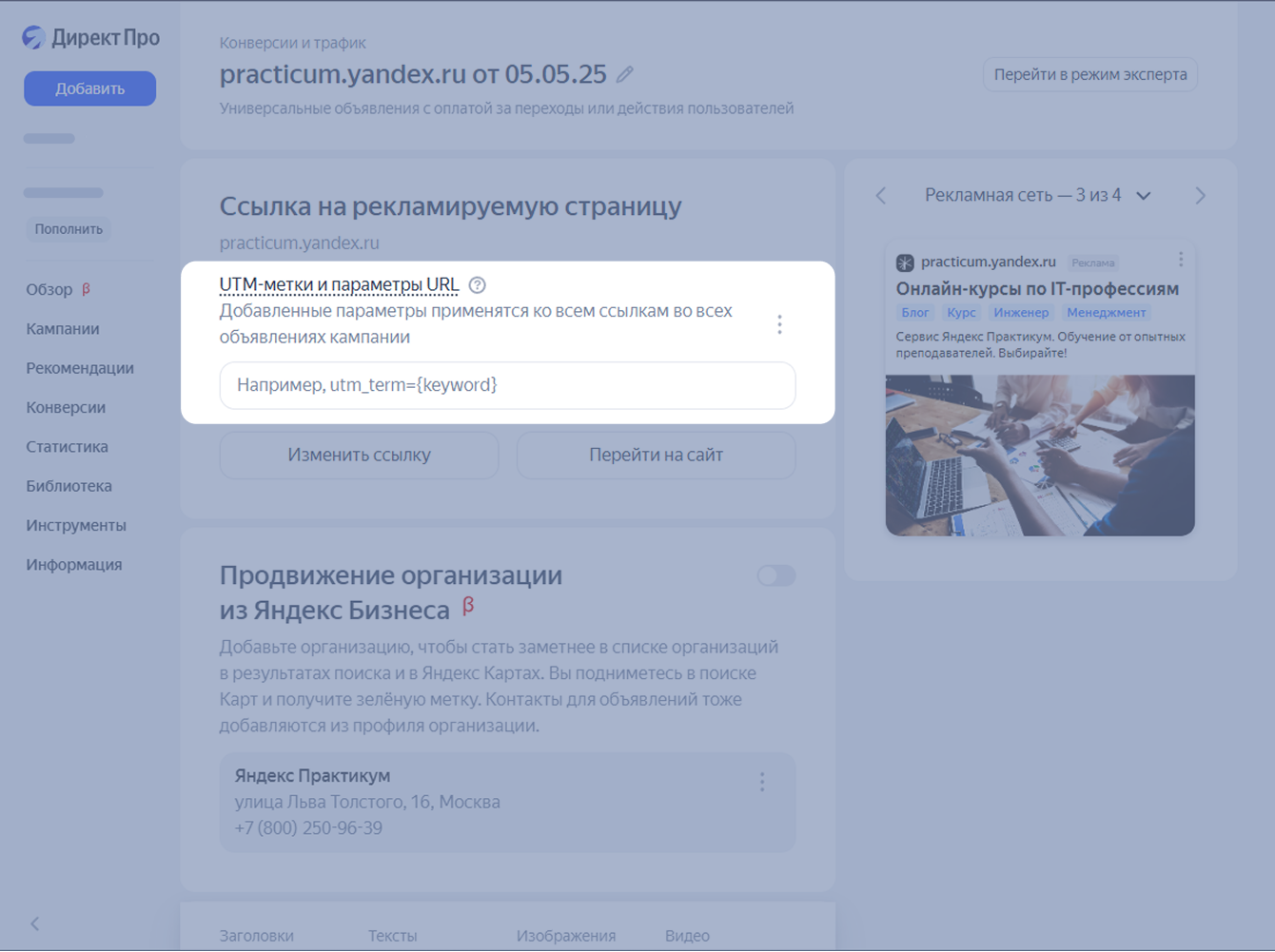Screen dimensions: 1275x952
Task: Open three-dot menu in UTM parameters section
Action: 779,324
